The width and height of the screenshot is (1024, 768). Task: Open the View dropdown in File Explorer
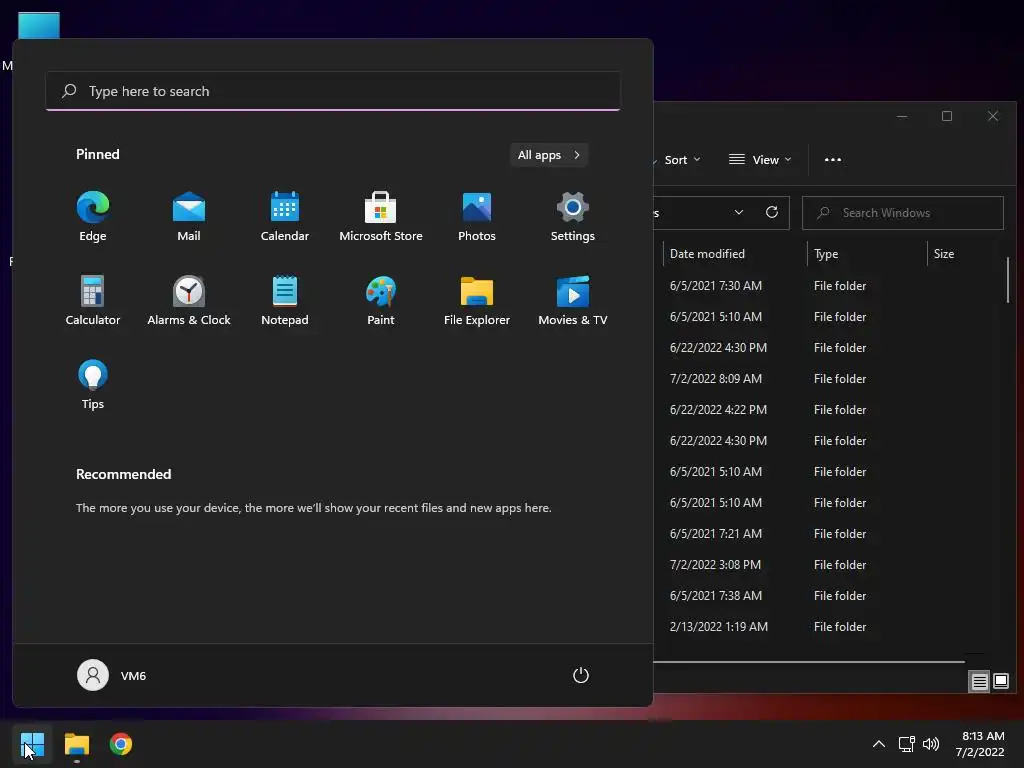point(760,160)
